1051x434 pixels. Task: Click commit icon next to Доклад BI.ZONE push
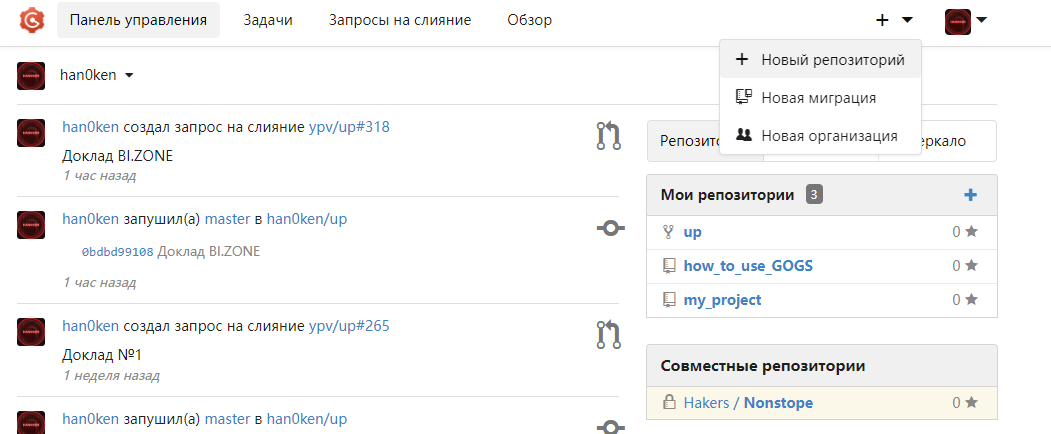pyautogui.click(x=609, y=229)
